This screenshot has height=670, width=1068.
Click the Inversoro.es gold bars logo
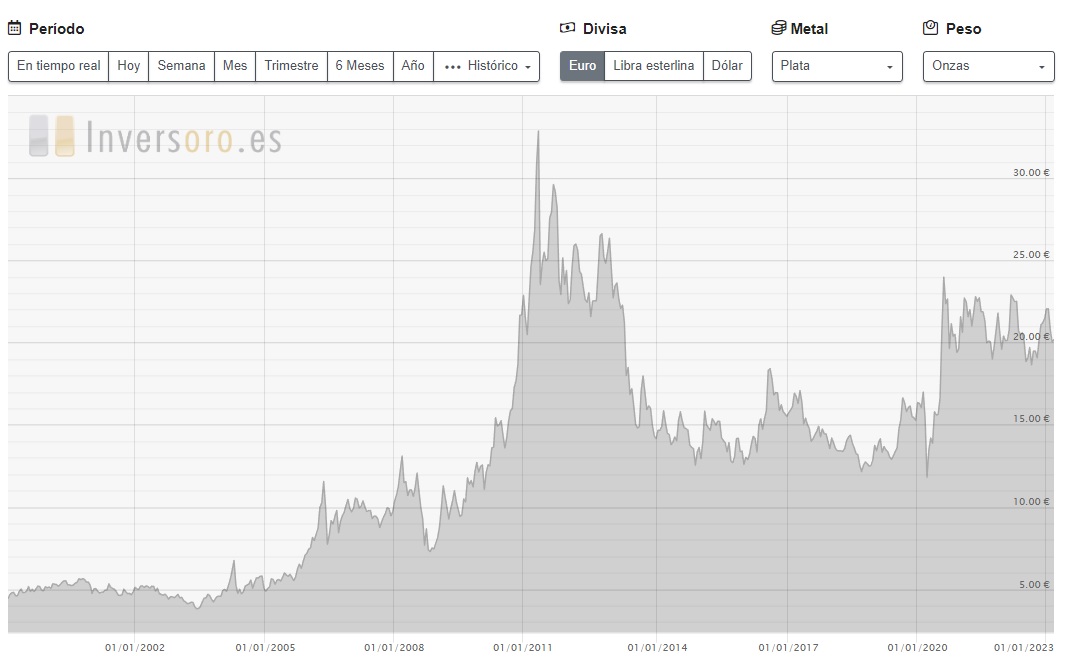click(52, 136)
